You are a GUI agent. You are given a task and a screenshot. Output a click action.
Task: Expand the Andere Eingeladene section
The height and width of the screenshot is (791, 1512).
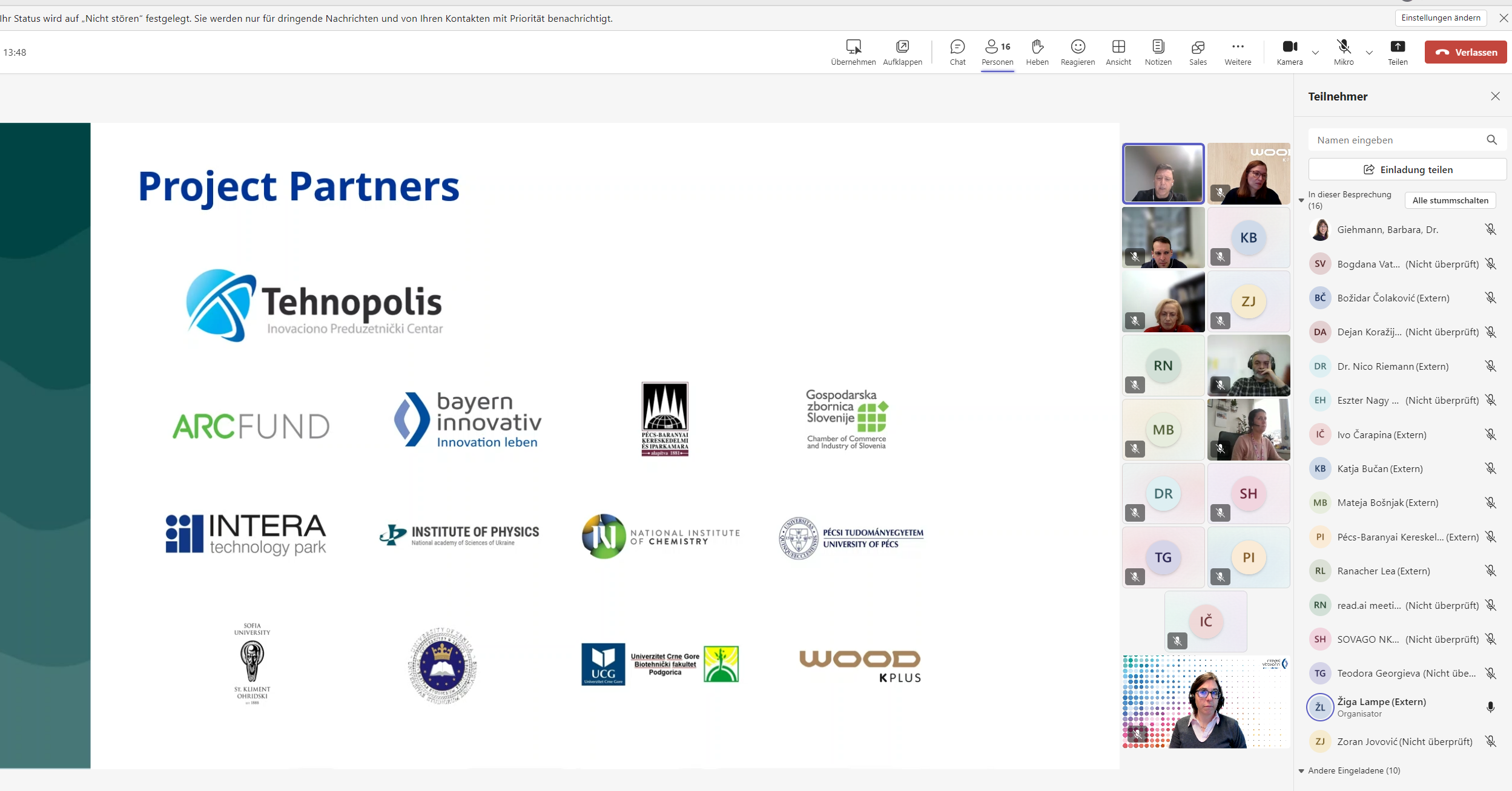(1301, 771)
